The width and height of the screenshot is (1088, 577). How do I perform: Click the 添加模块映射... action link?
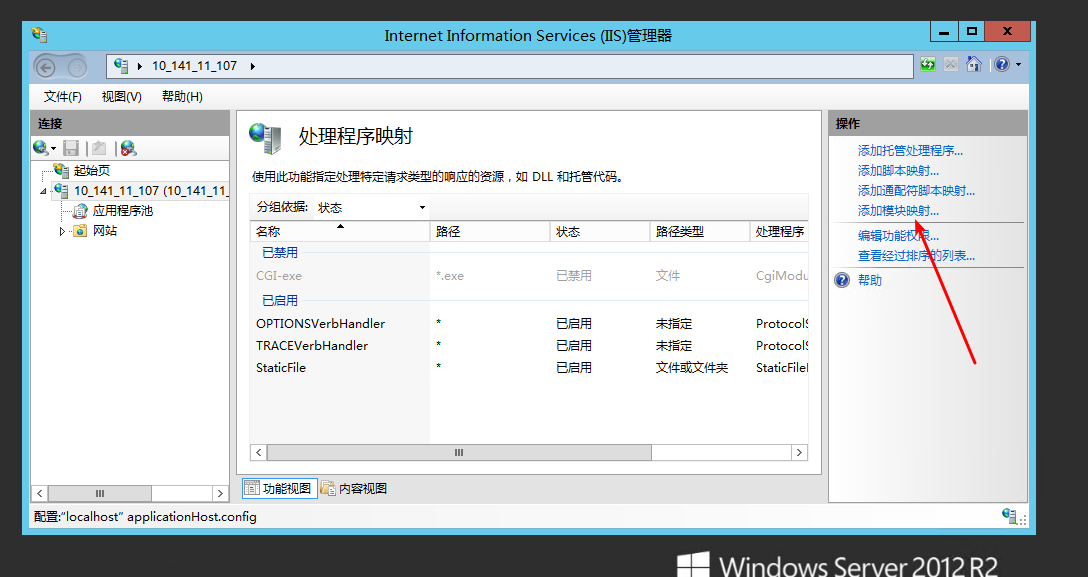tap(898, 211)
